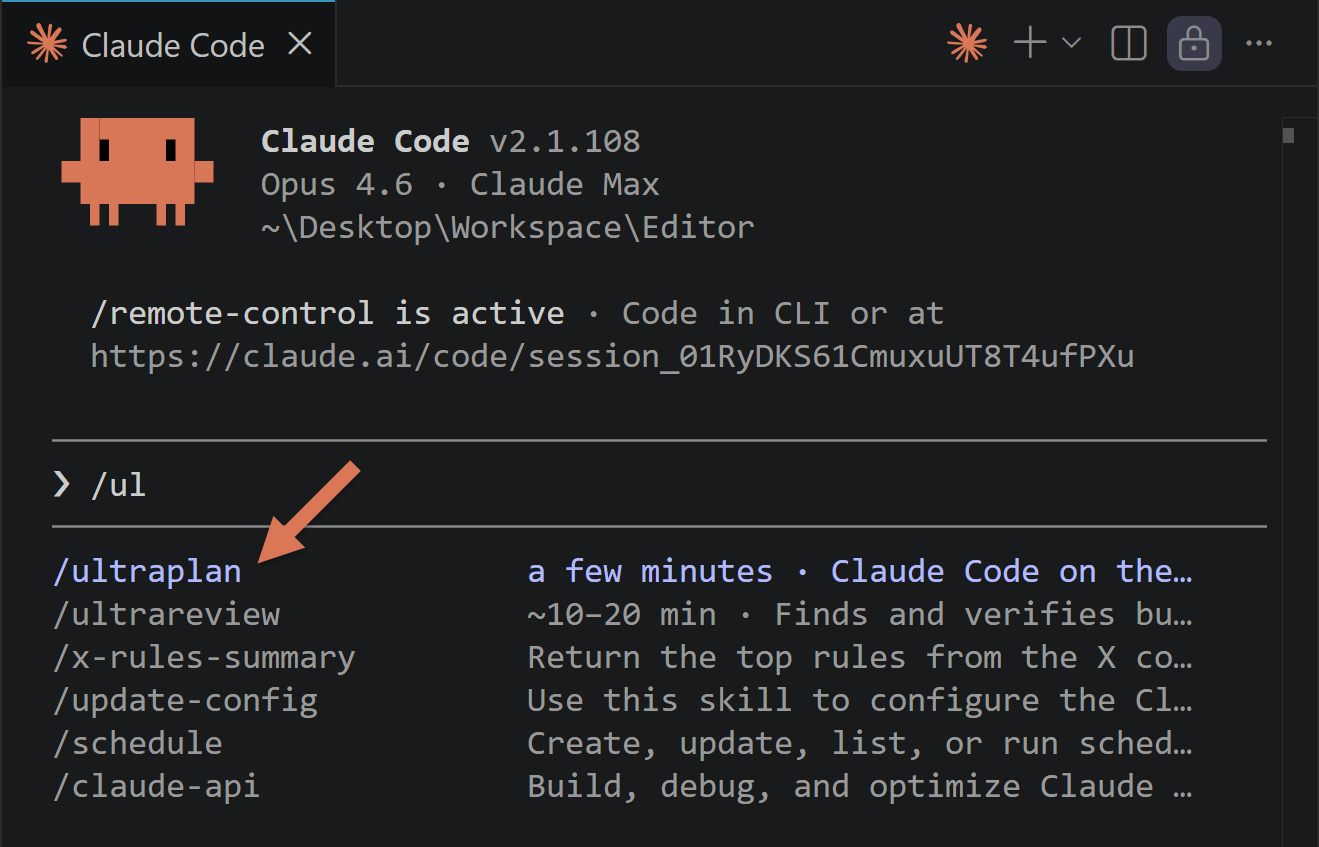The image size is (1319, 847).
Task: Select the /schedule command
Action: 137,743
